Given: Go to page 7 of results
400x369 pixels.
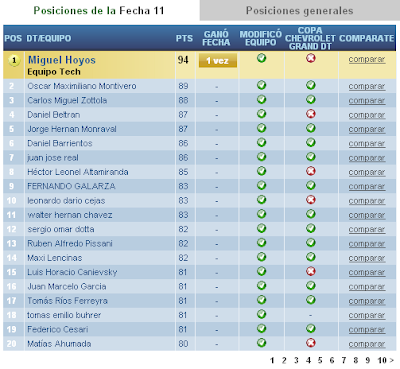Looking at the screenshot, I should 344,360.
